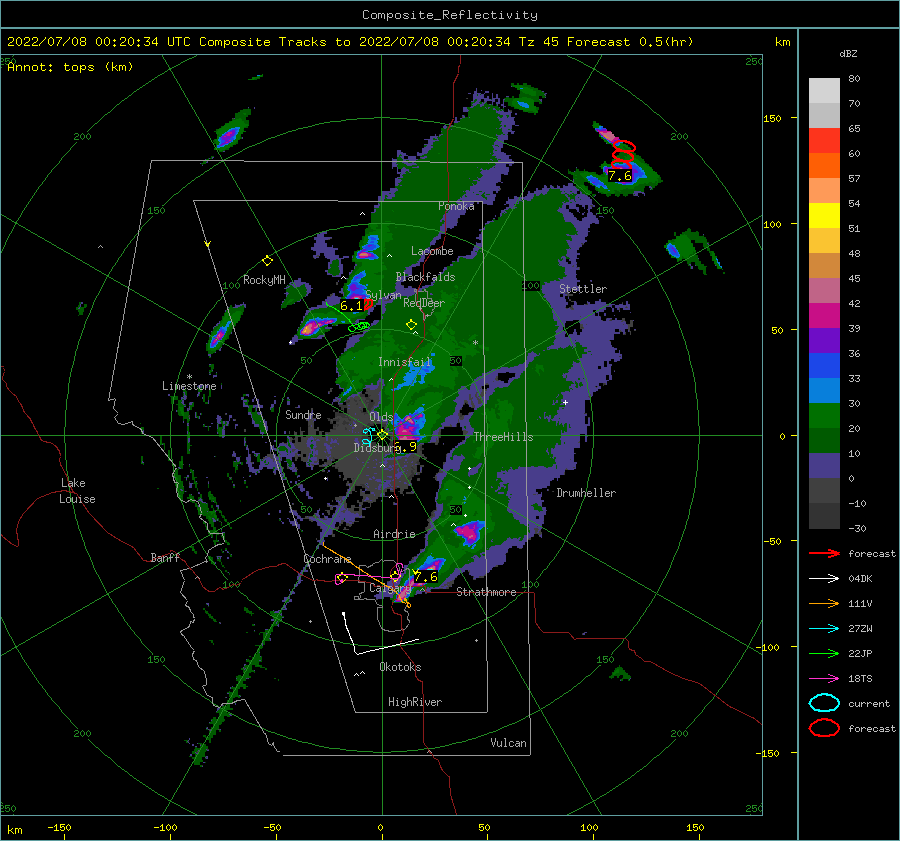
Task: Click the yellow diamond marker near RockyMH
Action: (267, 261)
